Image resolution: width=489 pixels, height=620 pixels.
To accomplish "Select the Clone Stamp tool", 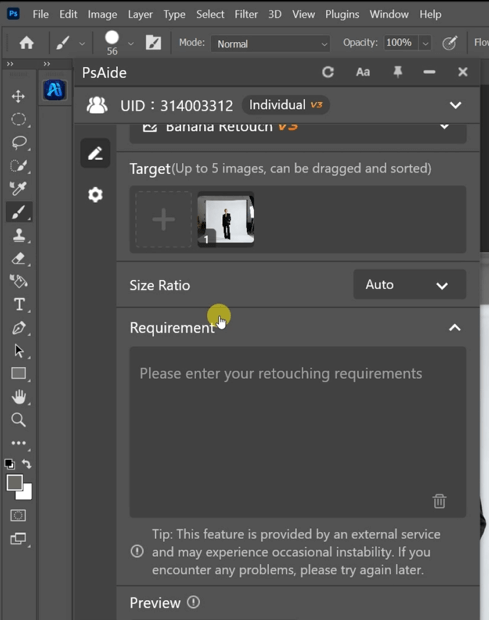I will click(19, 235).
